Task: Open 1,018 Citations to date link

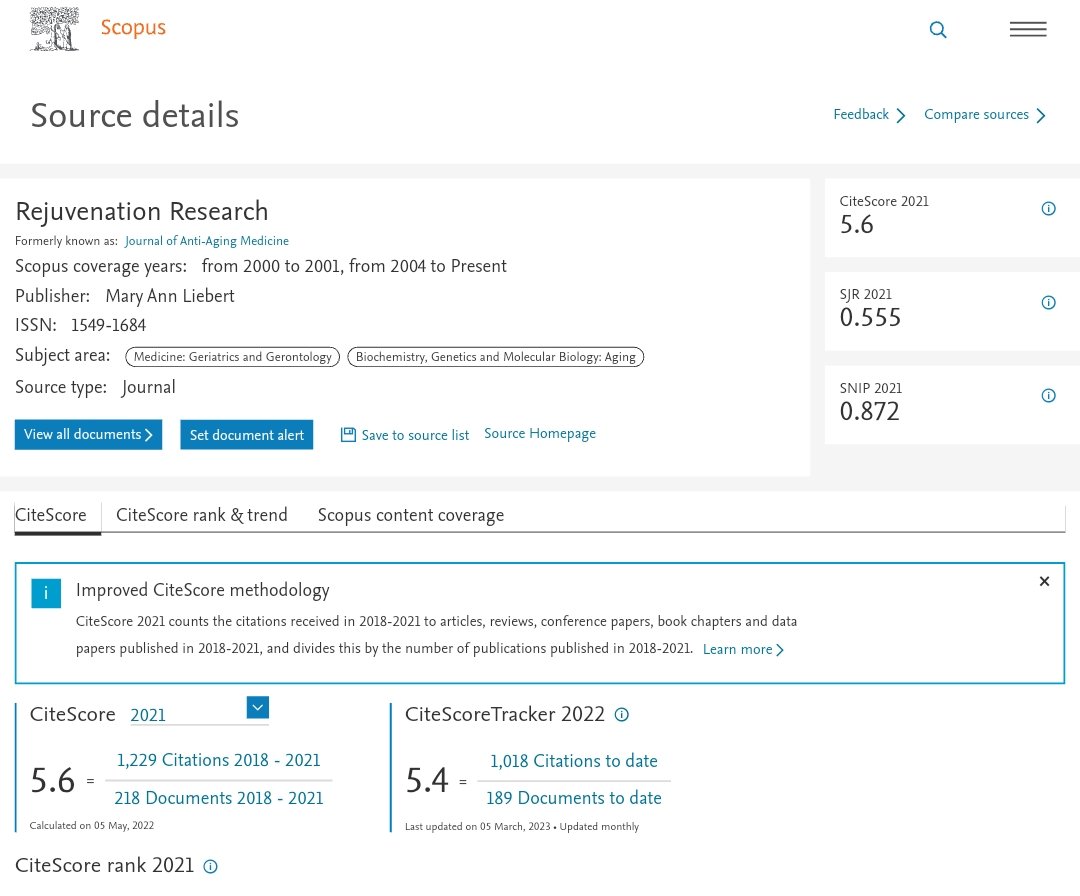Action: (574, 761)
